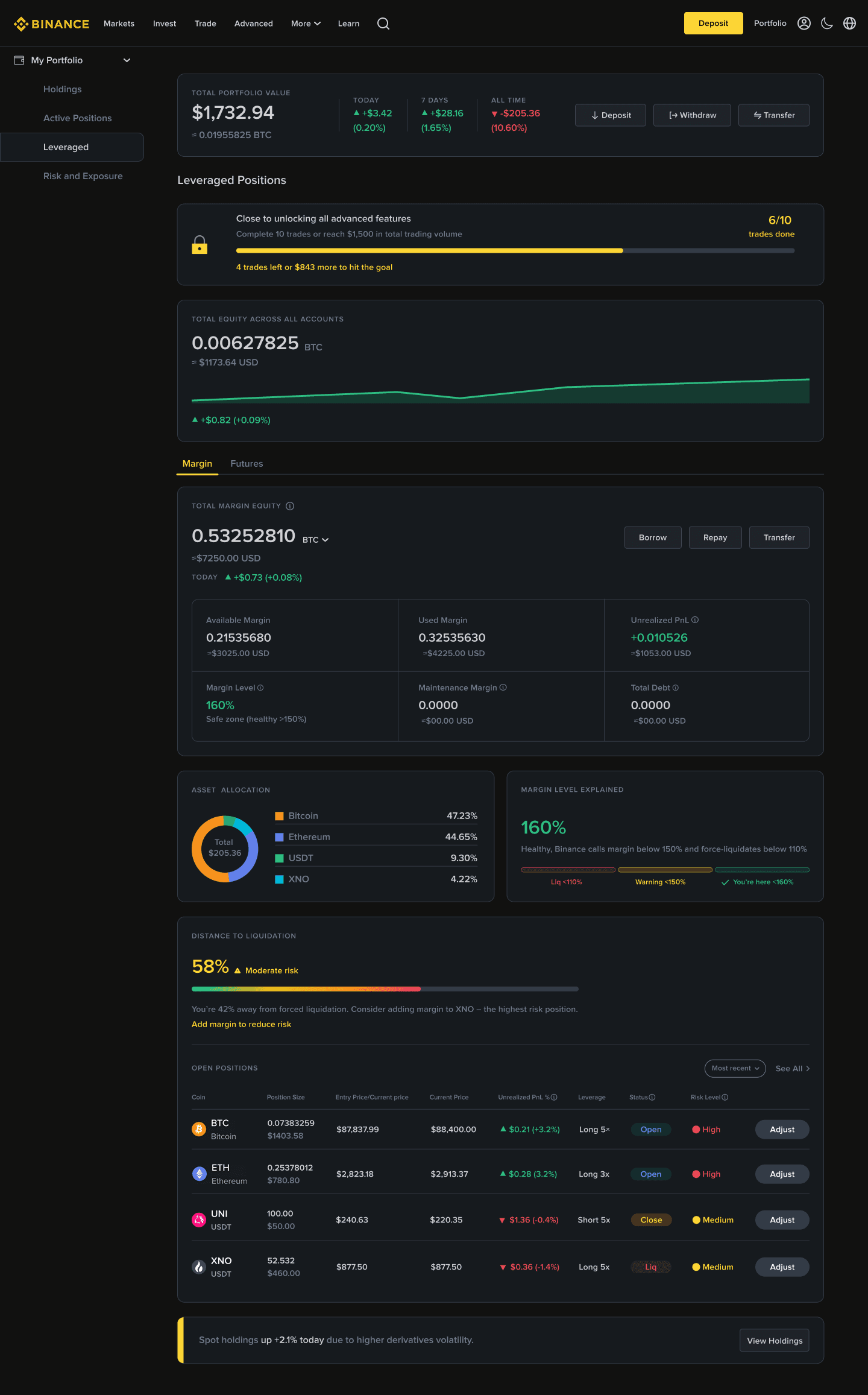Click the lock icon in unlock banner
Viewport: 868px width, 1395px height.
click(x=200, y=244)
